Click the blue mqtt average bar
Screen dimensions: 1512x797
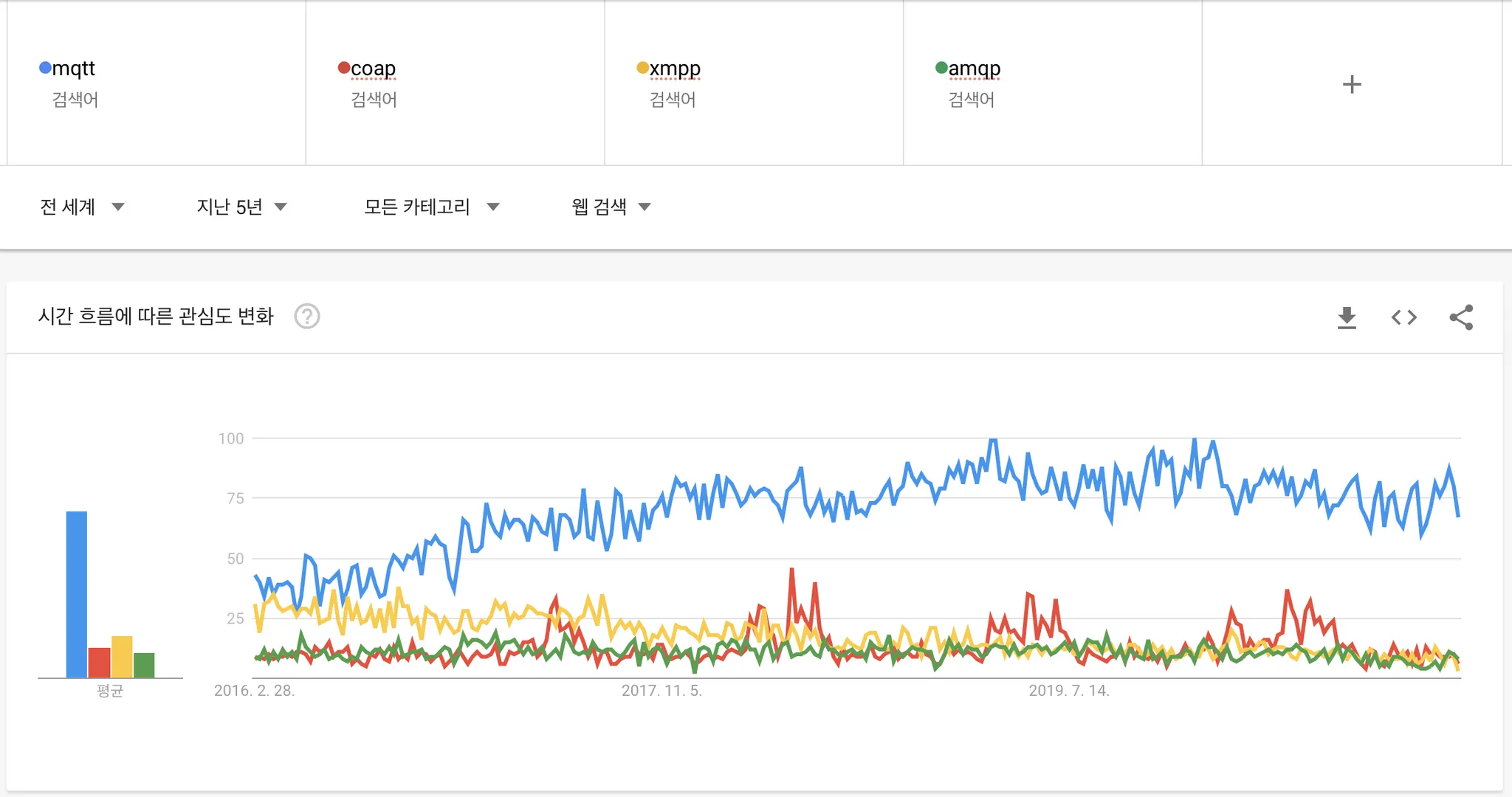tap(77, 594)
